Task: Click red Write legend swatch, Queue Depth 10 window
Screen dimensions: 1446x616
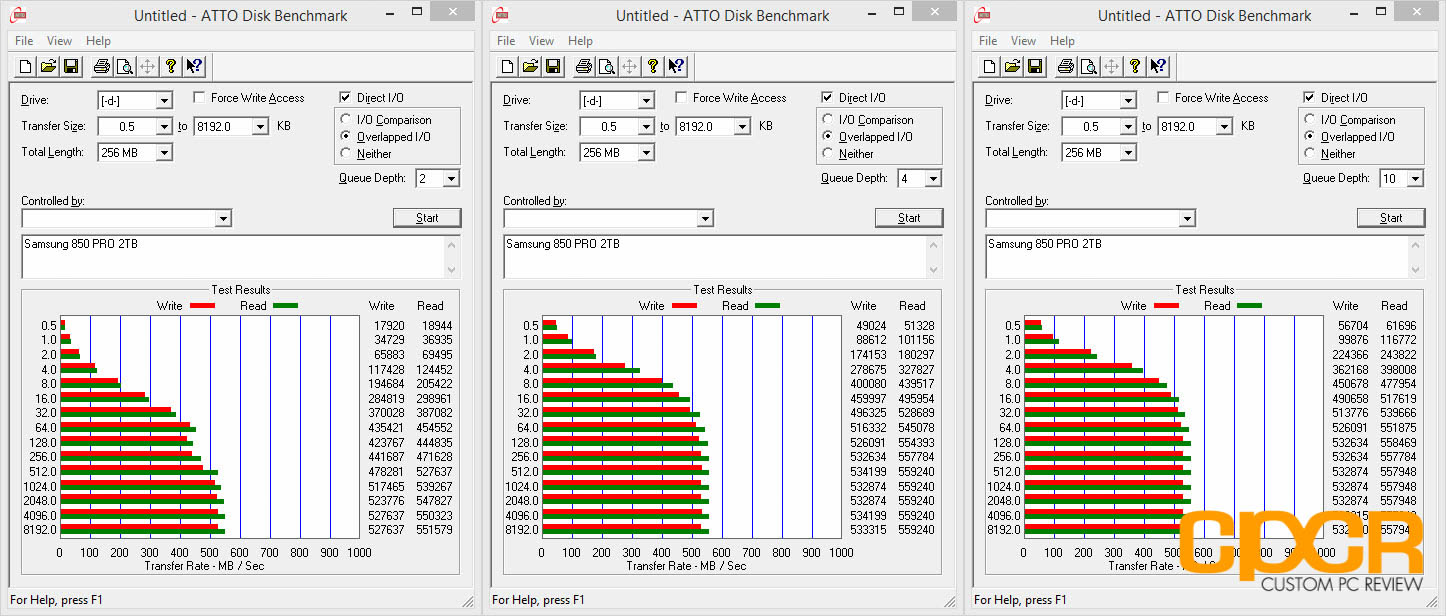Action: coord(1166,306)
